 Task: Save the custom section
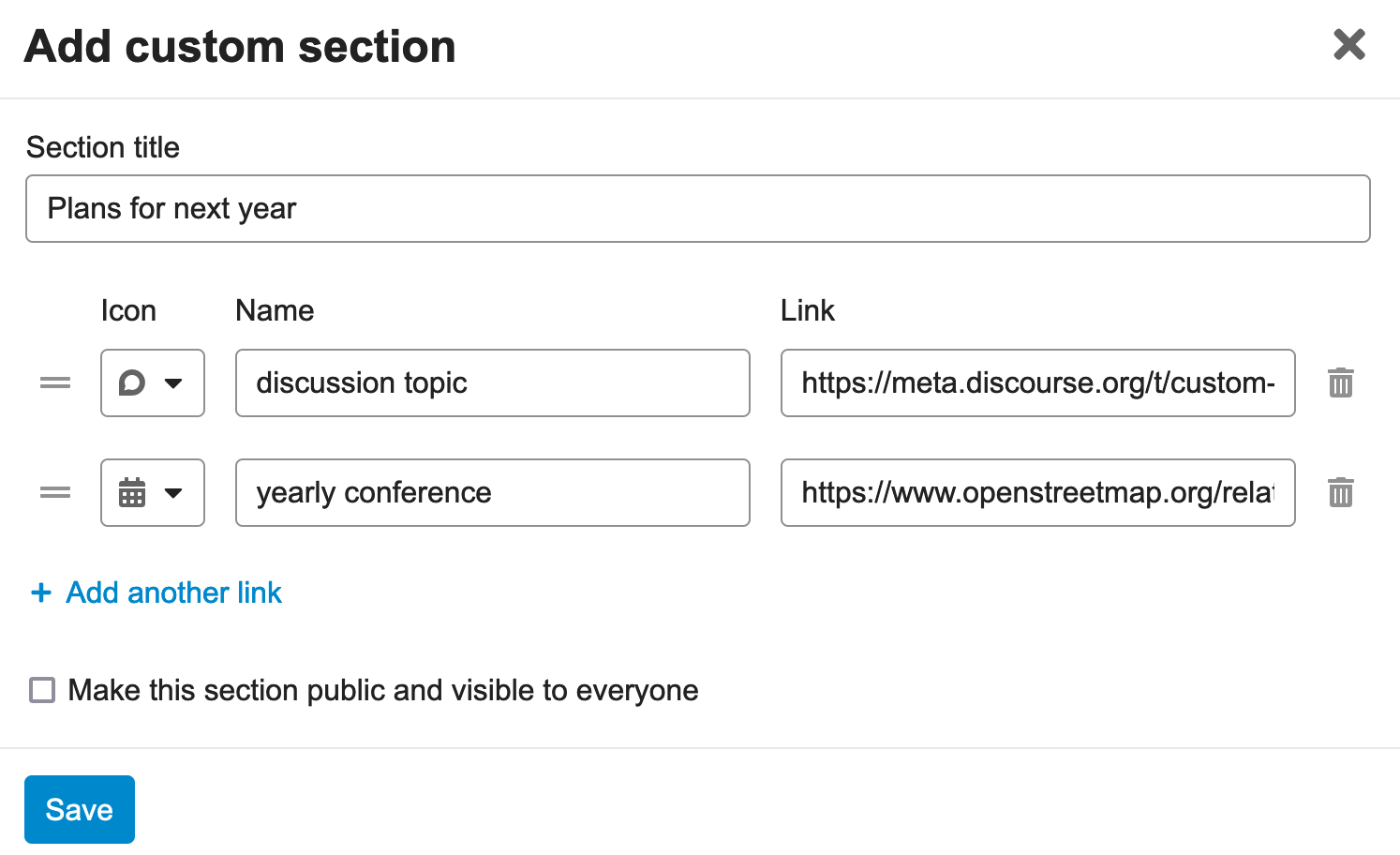[x=80, y=809]
